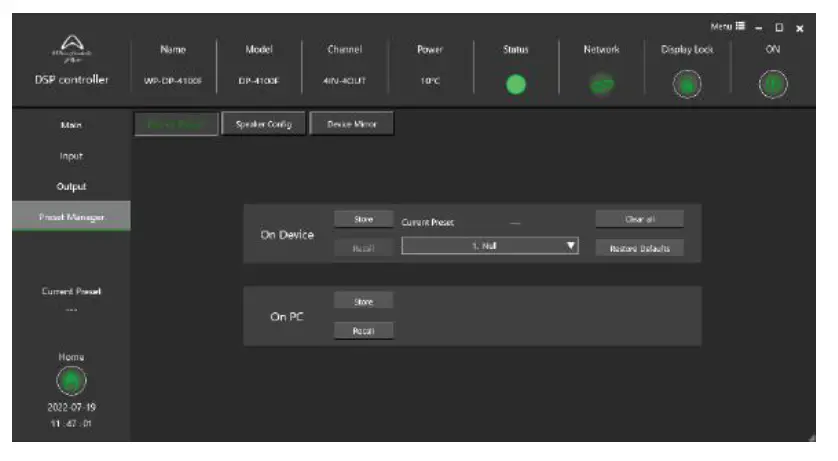Close the DSP controller window
This screenshot has height=461, width=838.
coord(800,28)
